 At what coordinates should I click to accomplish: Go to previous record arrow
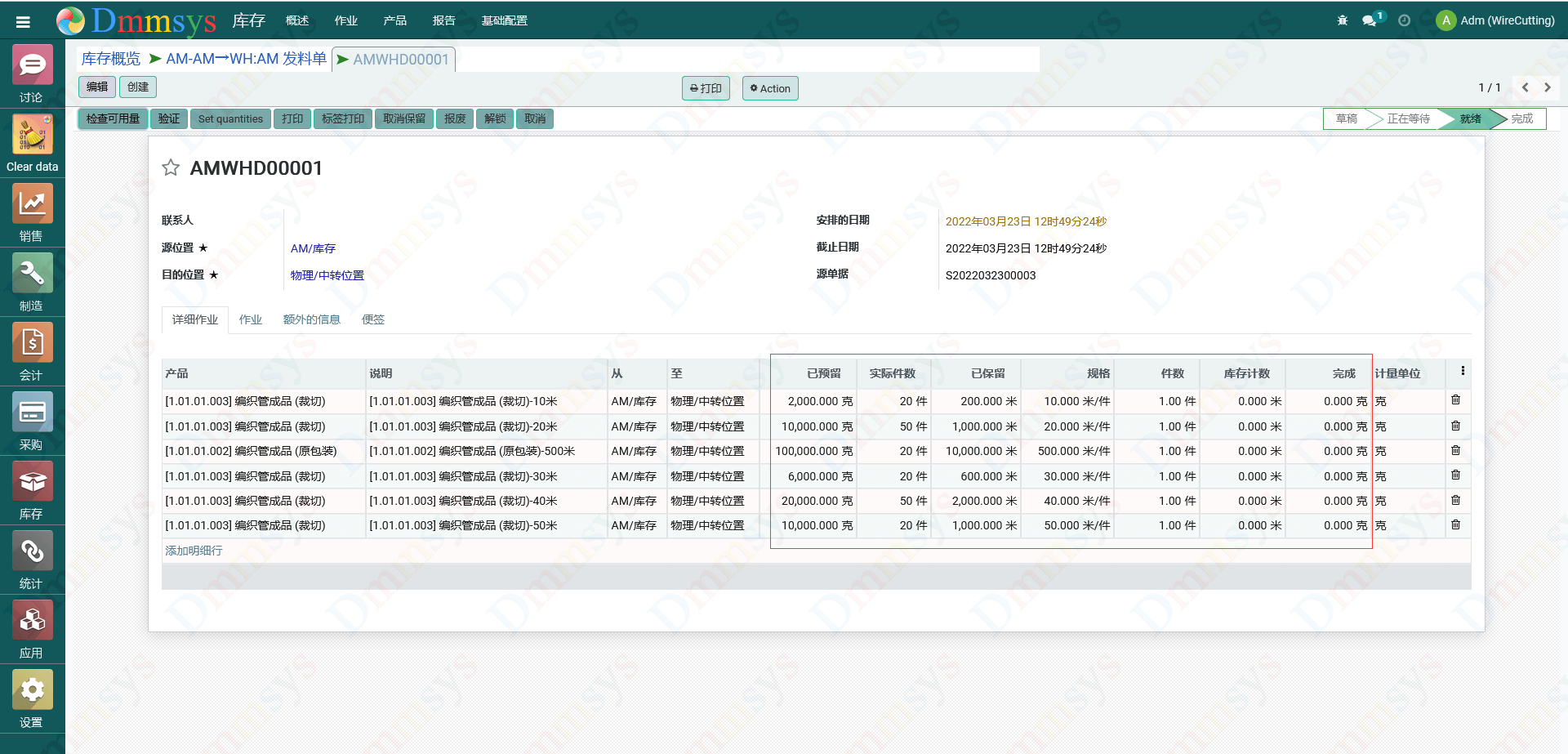[x=1525, y=87]
